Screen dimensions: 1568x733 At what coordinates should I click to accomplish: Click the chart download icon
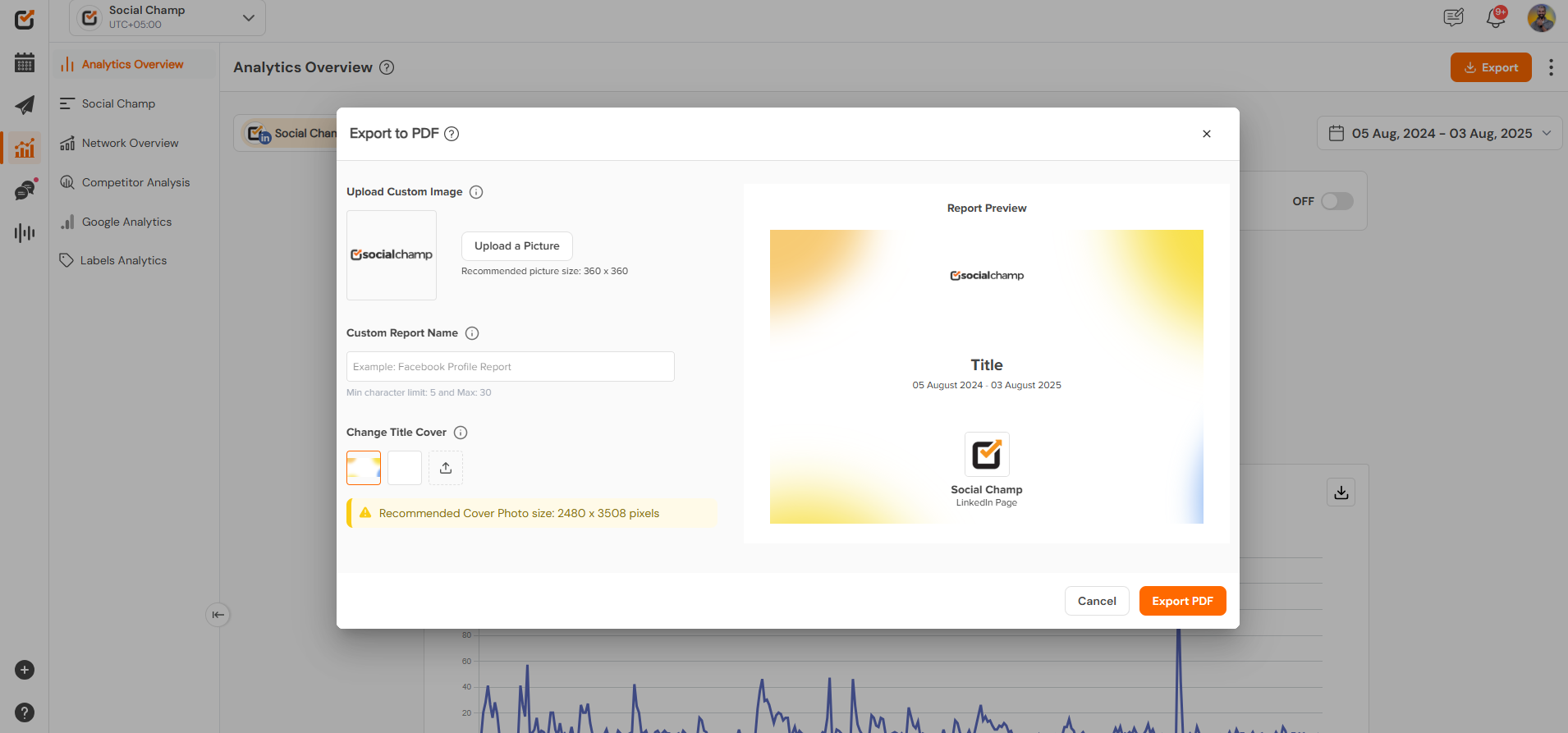(1341, 492)
